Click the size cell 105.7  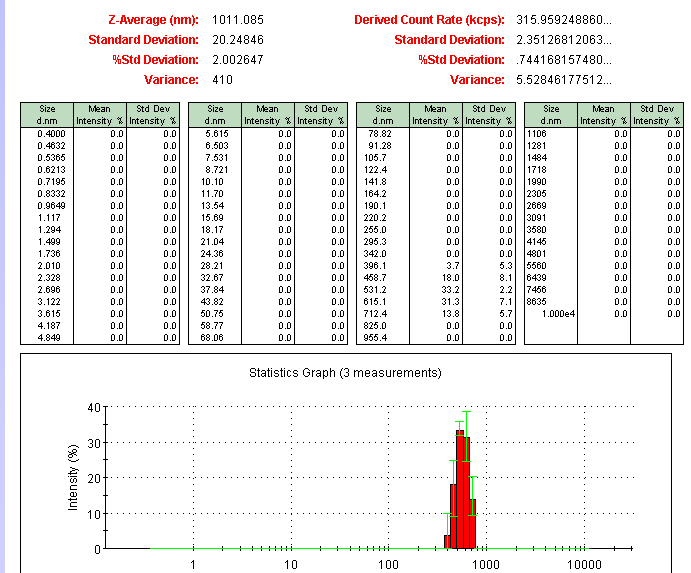375,158
